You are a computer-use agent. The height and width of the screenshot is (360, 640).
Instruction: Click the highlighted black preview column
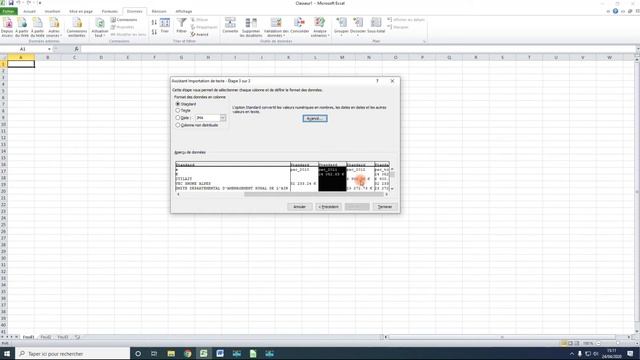coord(332,179)
